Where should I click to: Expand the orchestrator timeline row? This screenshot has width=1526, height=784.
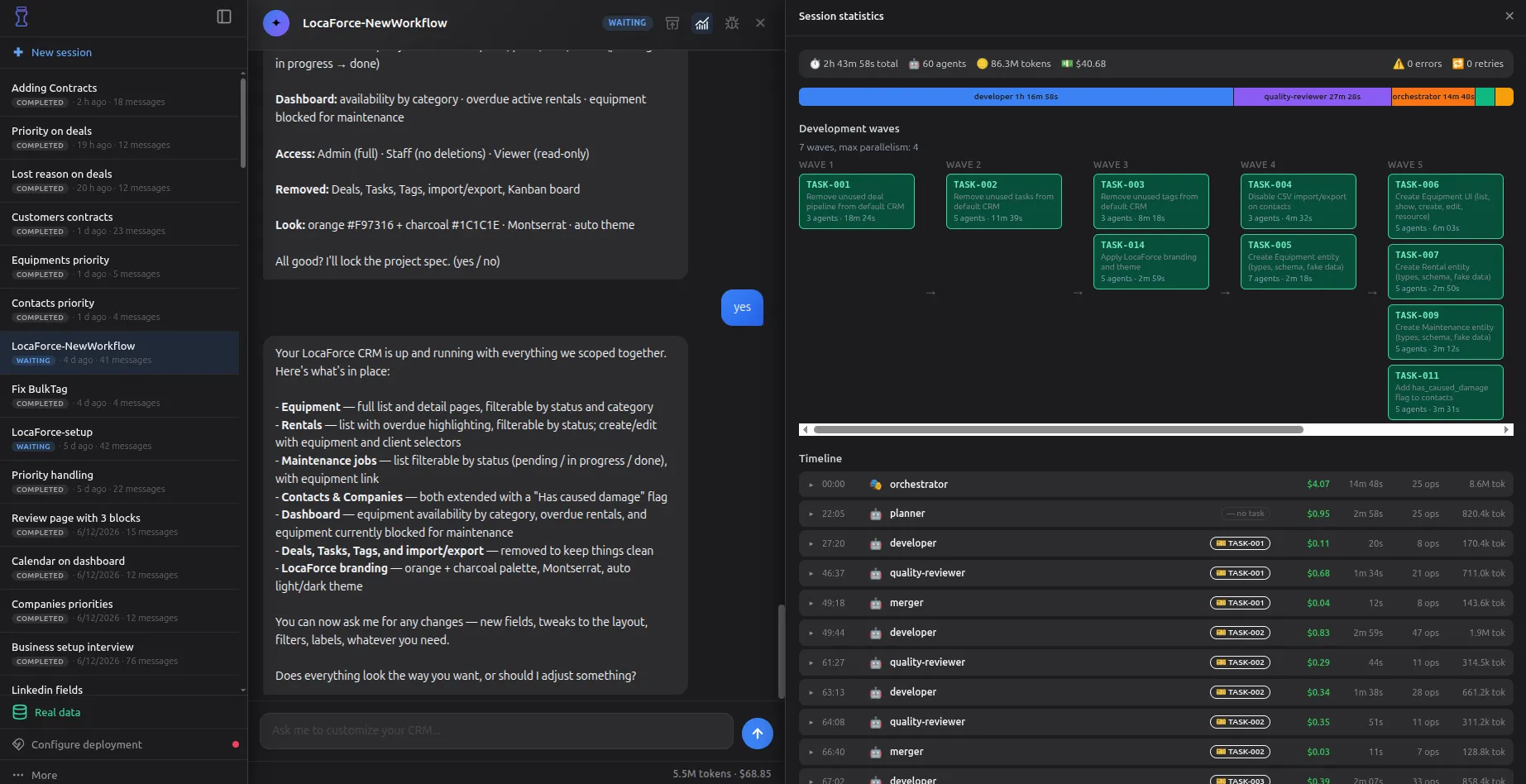click(811, 485)
